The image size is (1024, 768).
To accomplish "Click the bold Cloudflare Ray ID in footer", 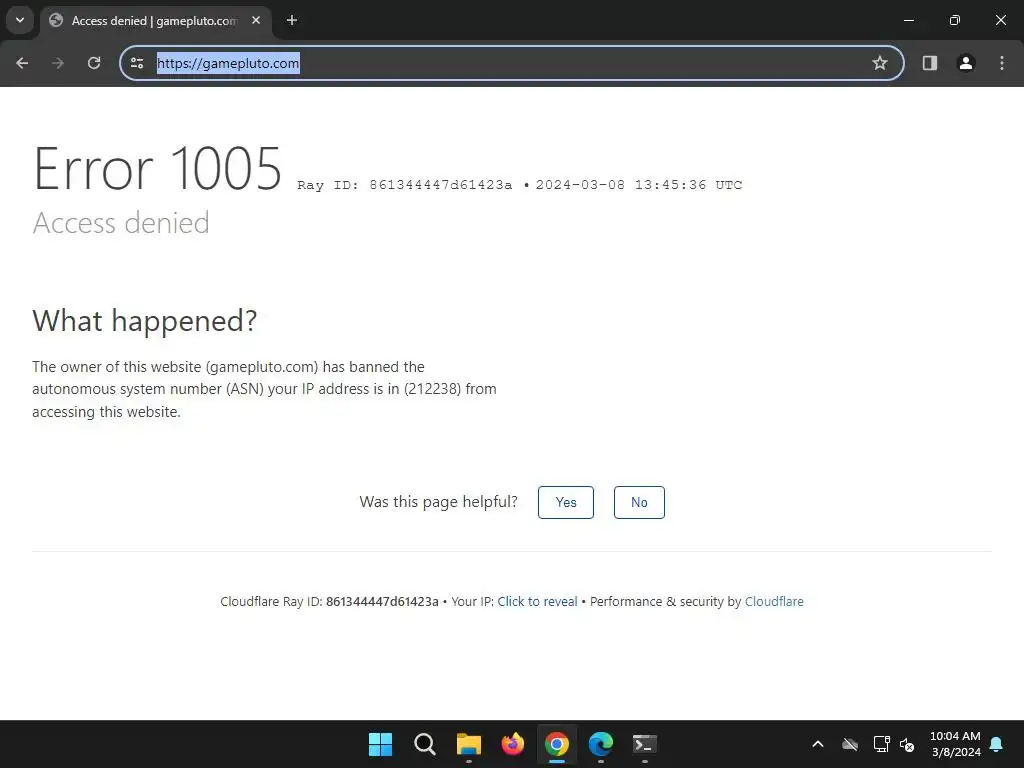I will (382, 601).
